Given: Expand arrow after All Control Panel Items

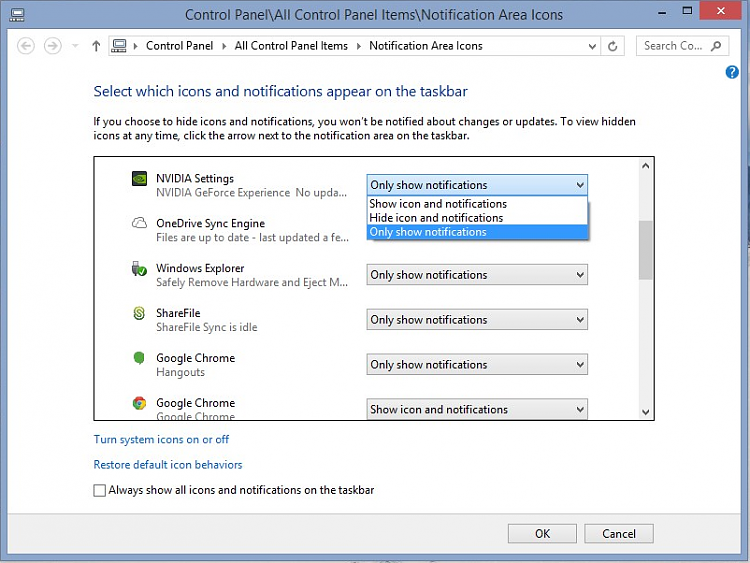Looking at the screenshot, I should tap(359, 46).
